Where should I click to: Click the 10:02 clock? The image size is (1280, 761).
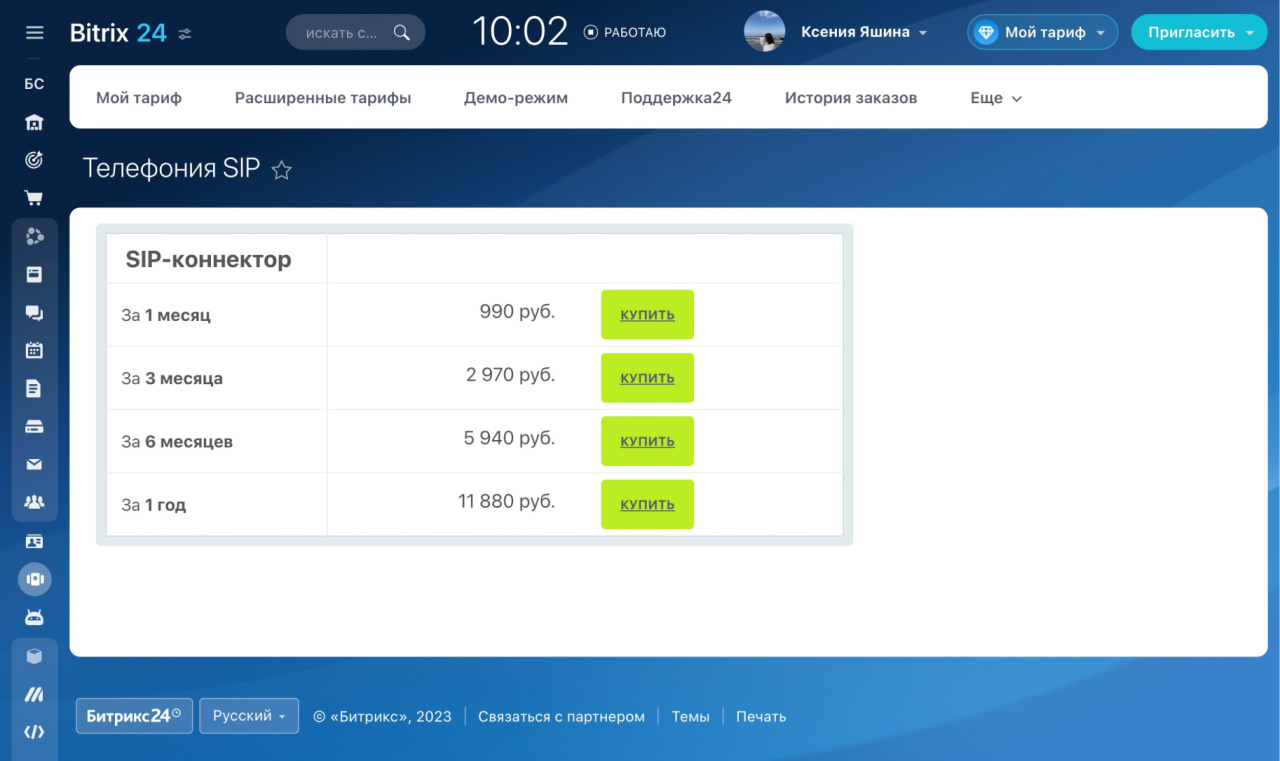pyautogui.click(x=520, y=32)
